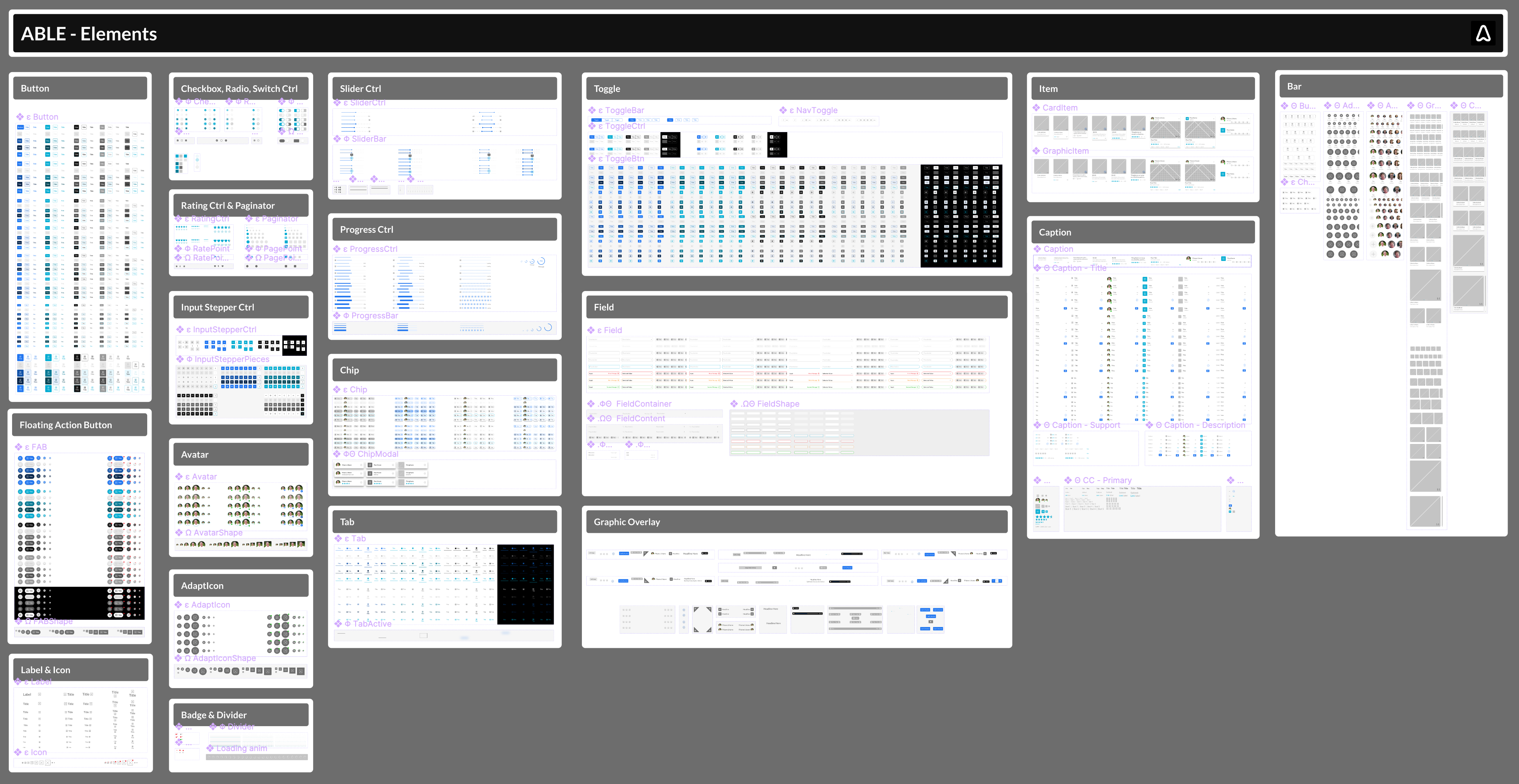Click the component icon beside Θ CC - Primary

(x=1068, y=481)
